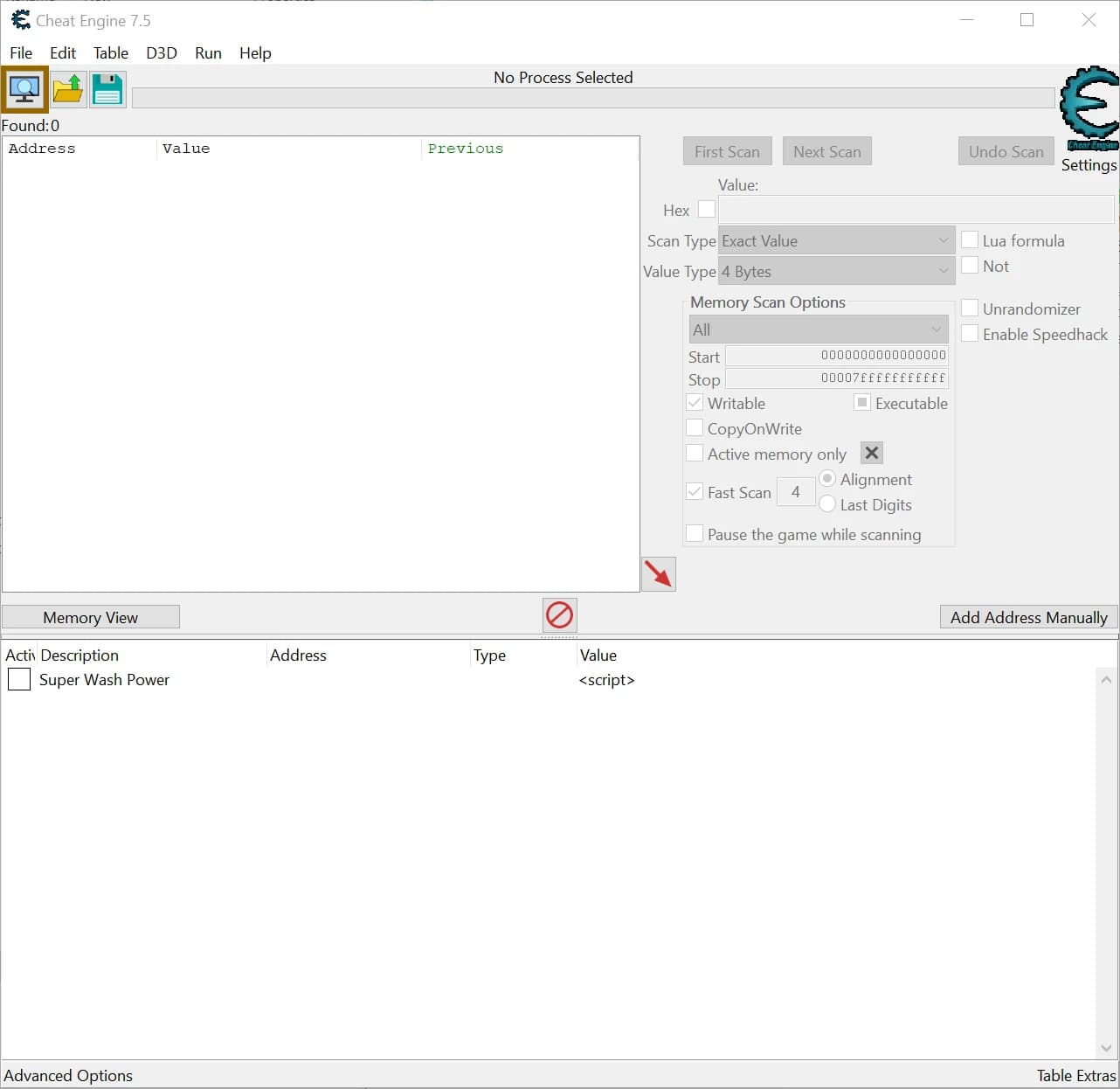Open the D3D menu

tap(162, 52)
